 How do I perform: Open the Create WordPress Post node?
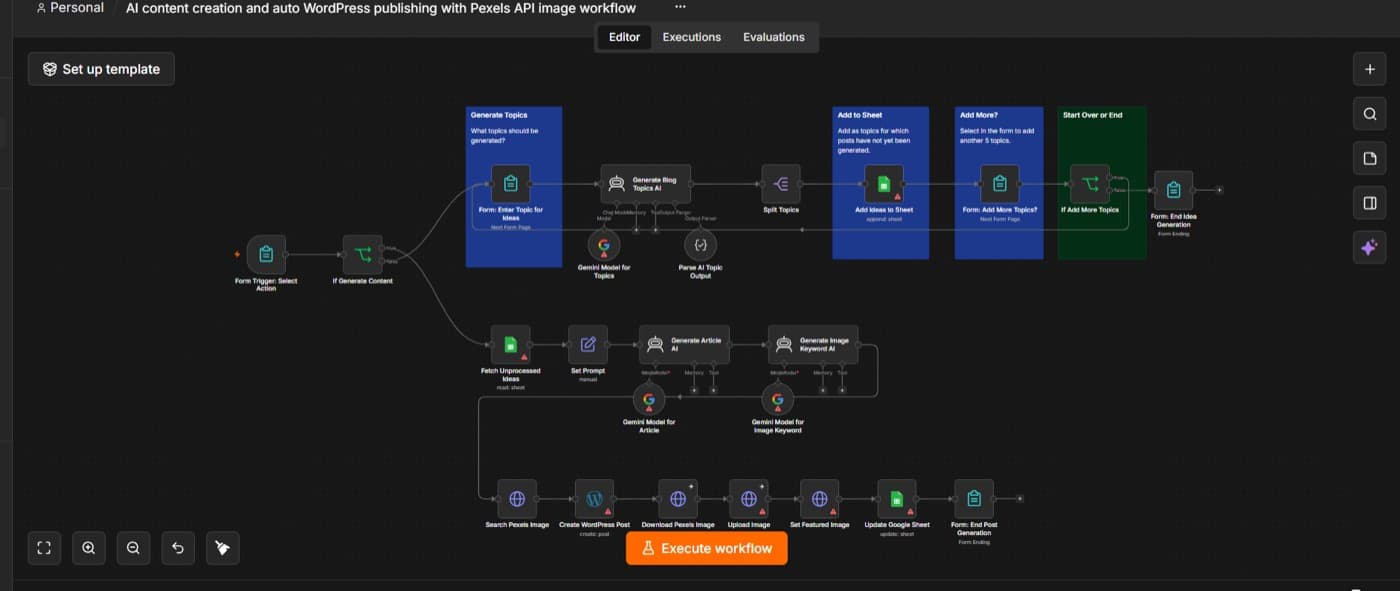[x=594, y=499]
